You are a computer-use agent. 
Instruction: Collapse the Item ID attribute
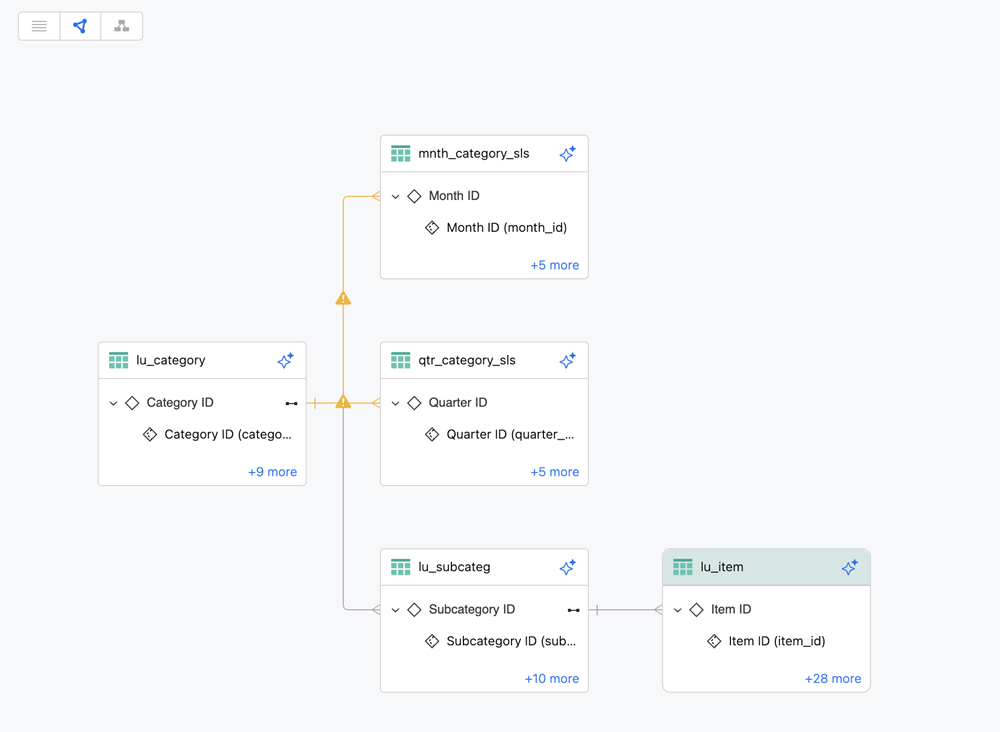coord(678,610)
